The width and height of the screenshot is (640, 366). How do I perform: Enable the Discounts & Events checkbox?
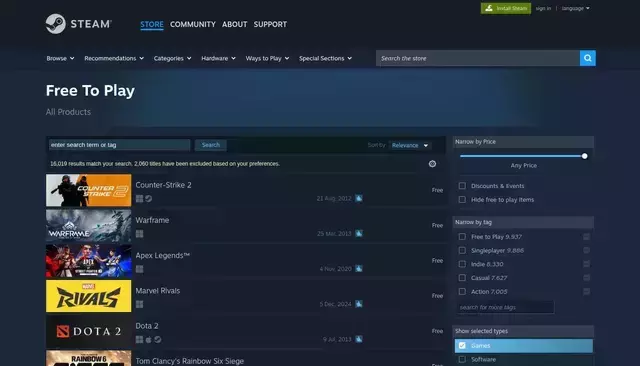[x=462, y=186]
